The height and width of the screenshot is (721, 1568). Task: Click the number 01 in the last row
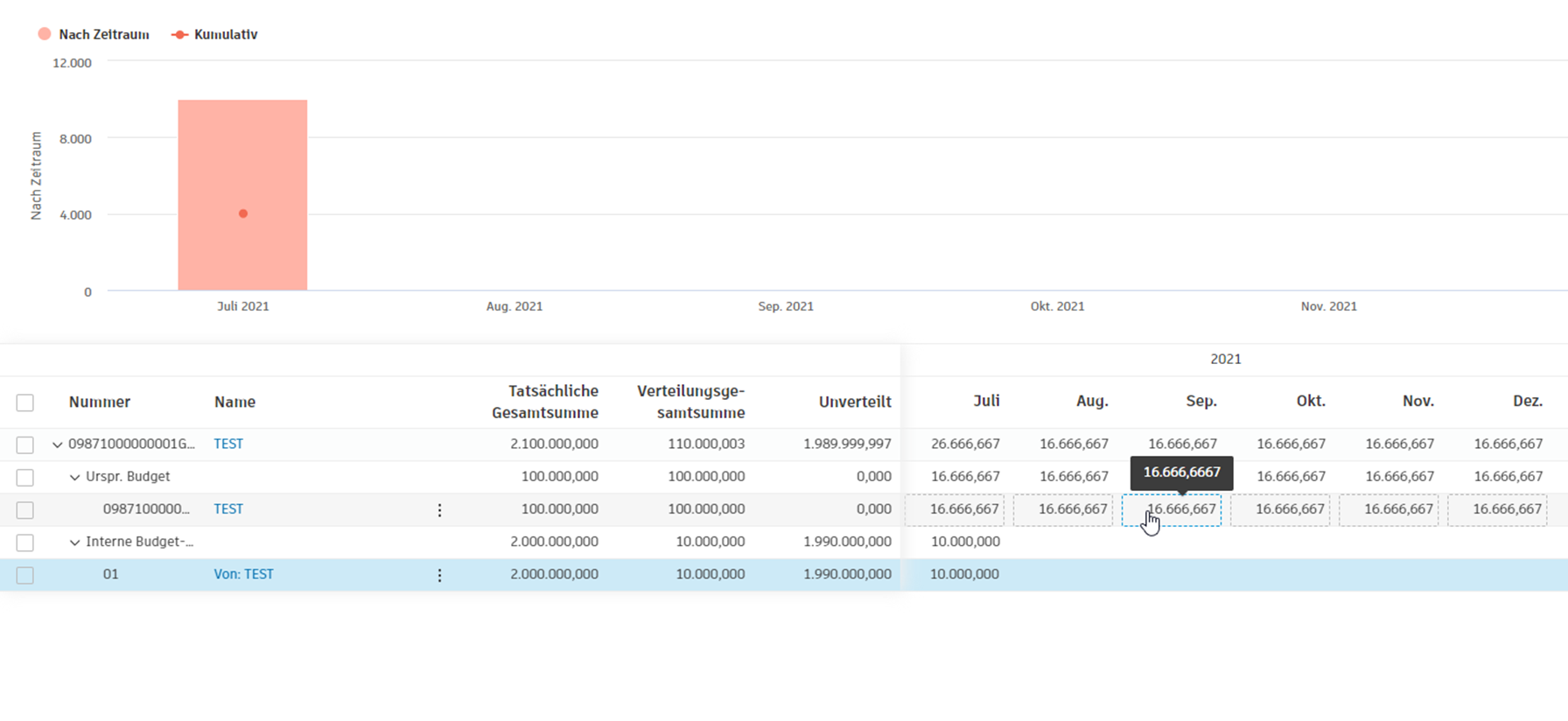click(110, 574)
